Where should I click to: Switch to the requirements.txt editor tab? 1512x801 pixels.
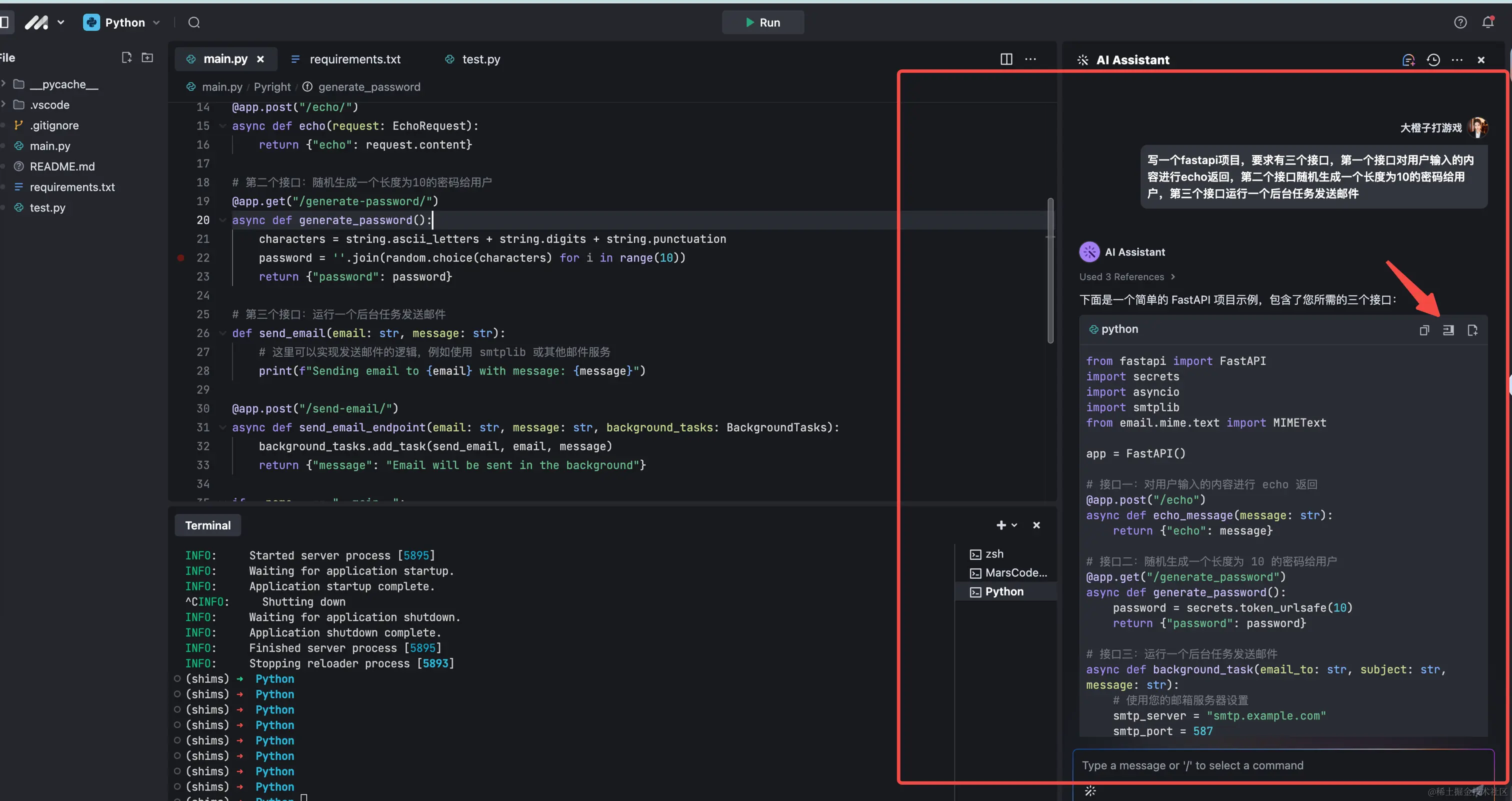[x=354, y=59]
